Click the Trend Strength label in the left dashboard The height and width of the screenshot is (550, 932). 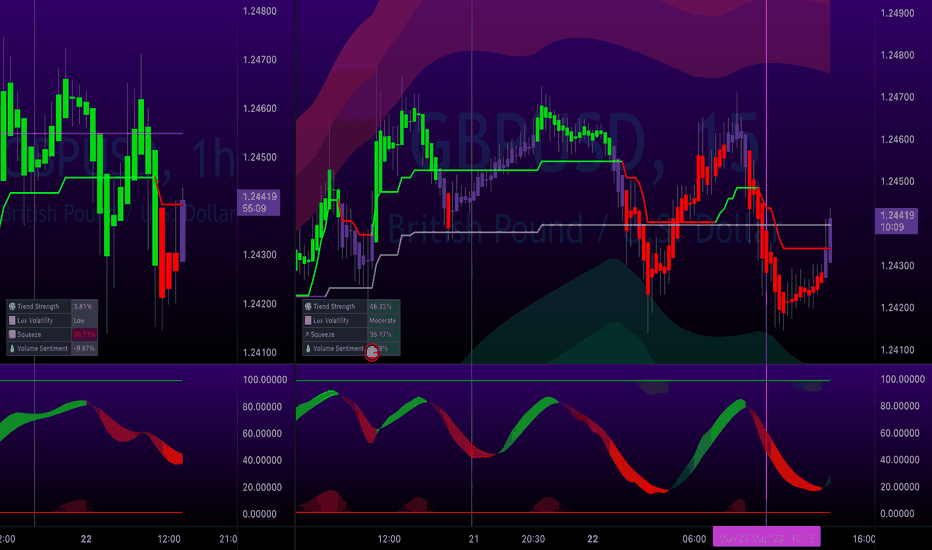coord(38,307)
